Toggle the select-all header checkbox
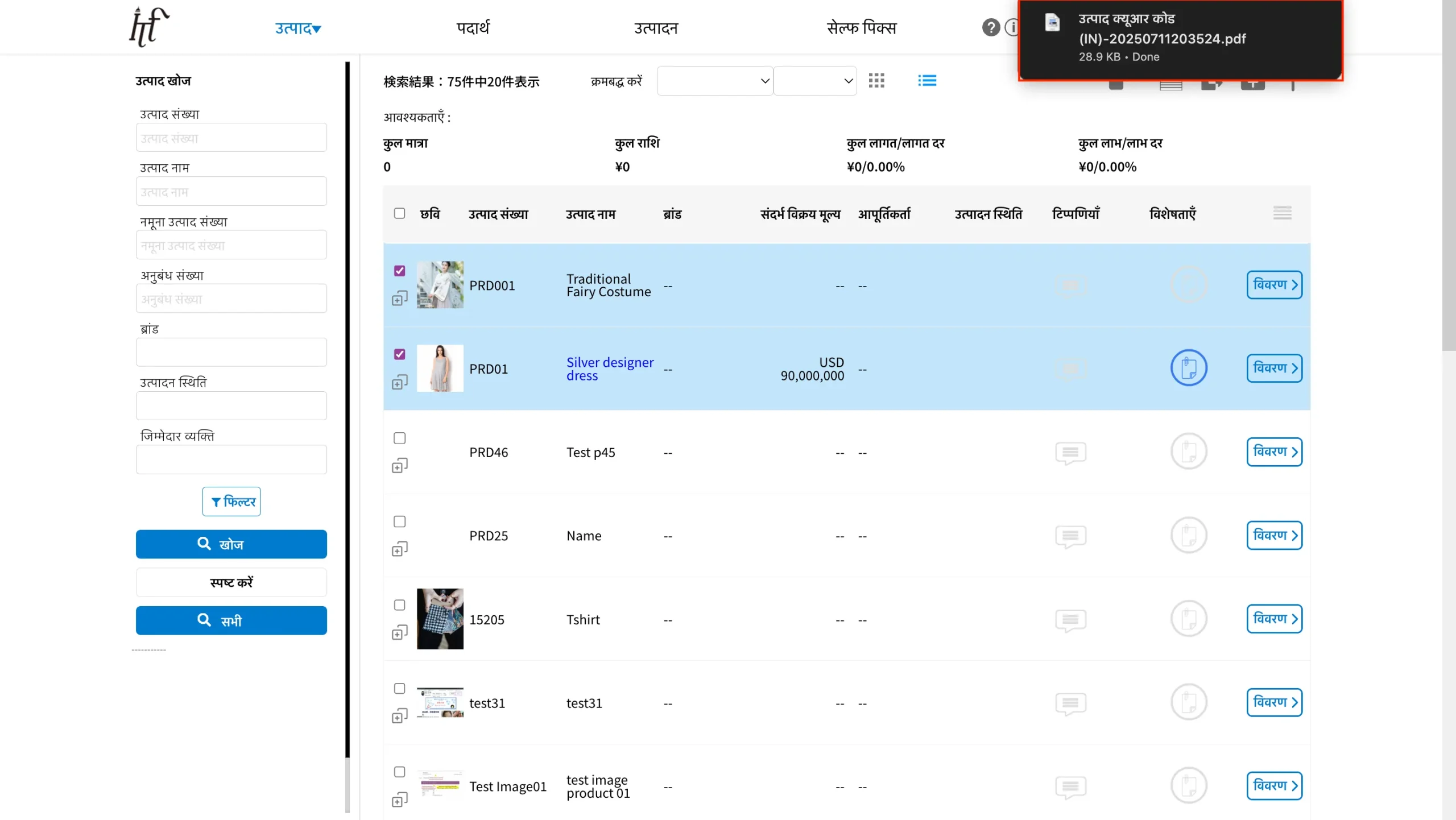 pyautogui.click(x=399, y=213)
